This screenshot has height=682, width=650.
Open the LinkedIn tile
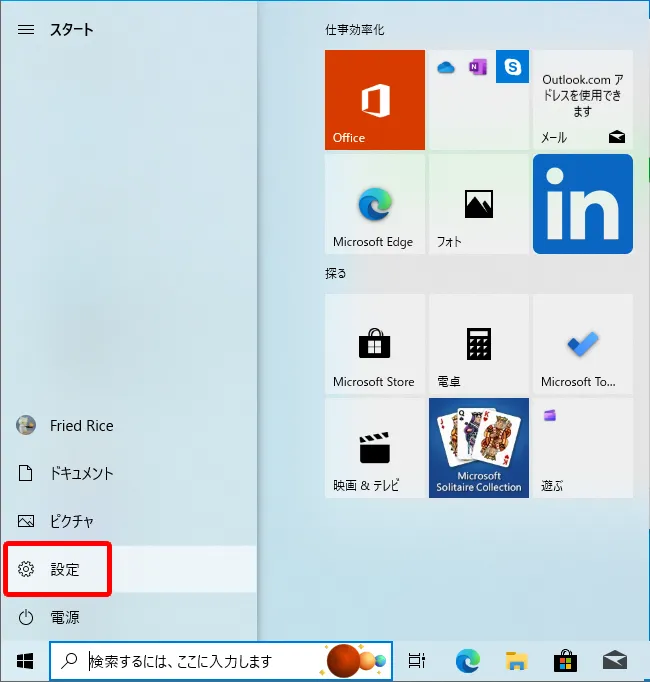(x=583, y=204)
